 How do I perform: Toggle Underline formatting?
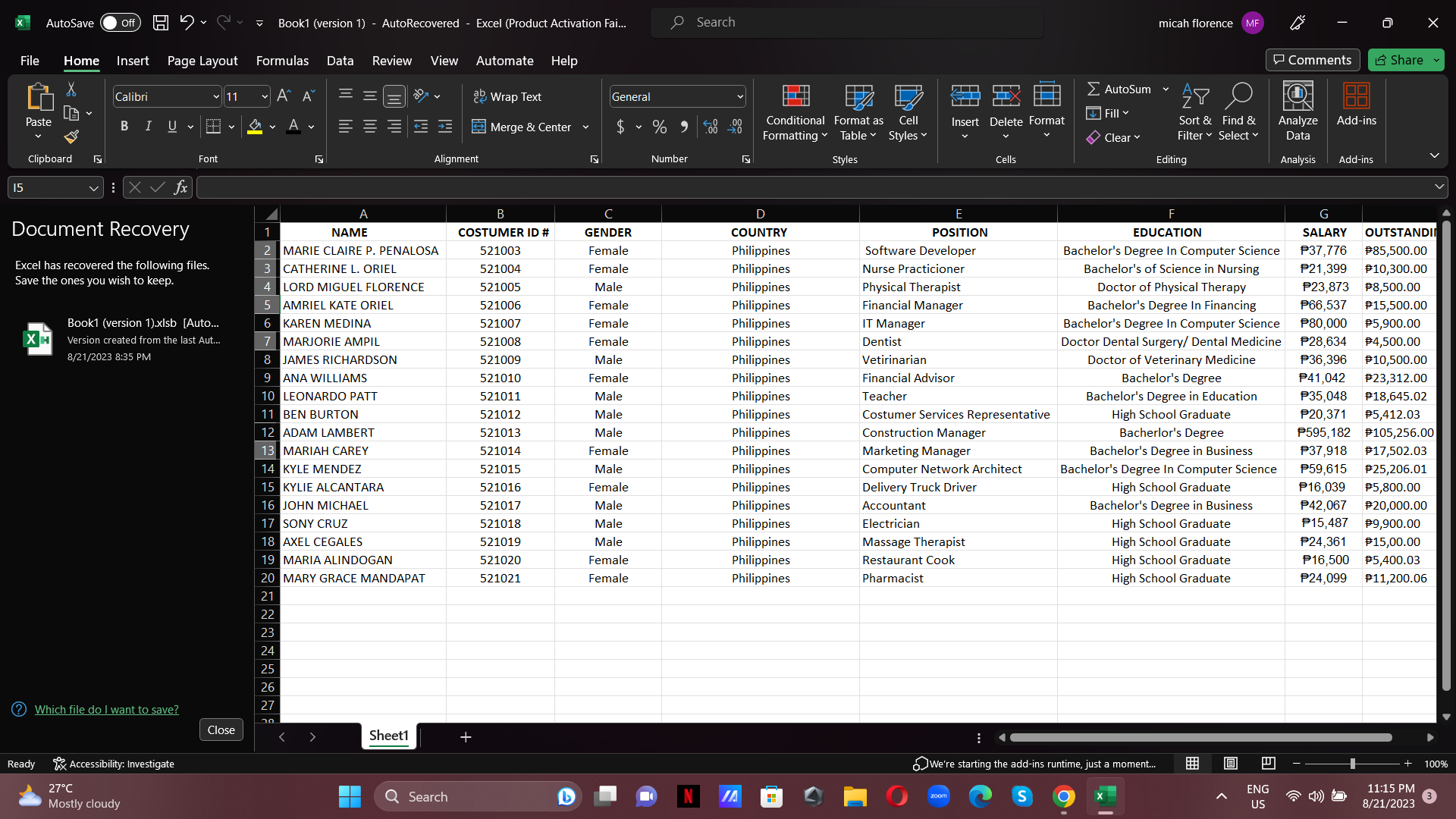pyautogui.click(x=172, y=127)
